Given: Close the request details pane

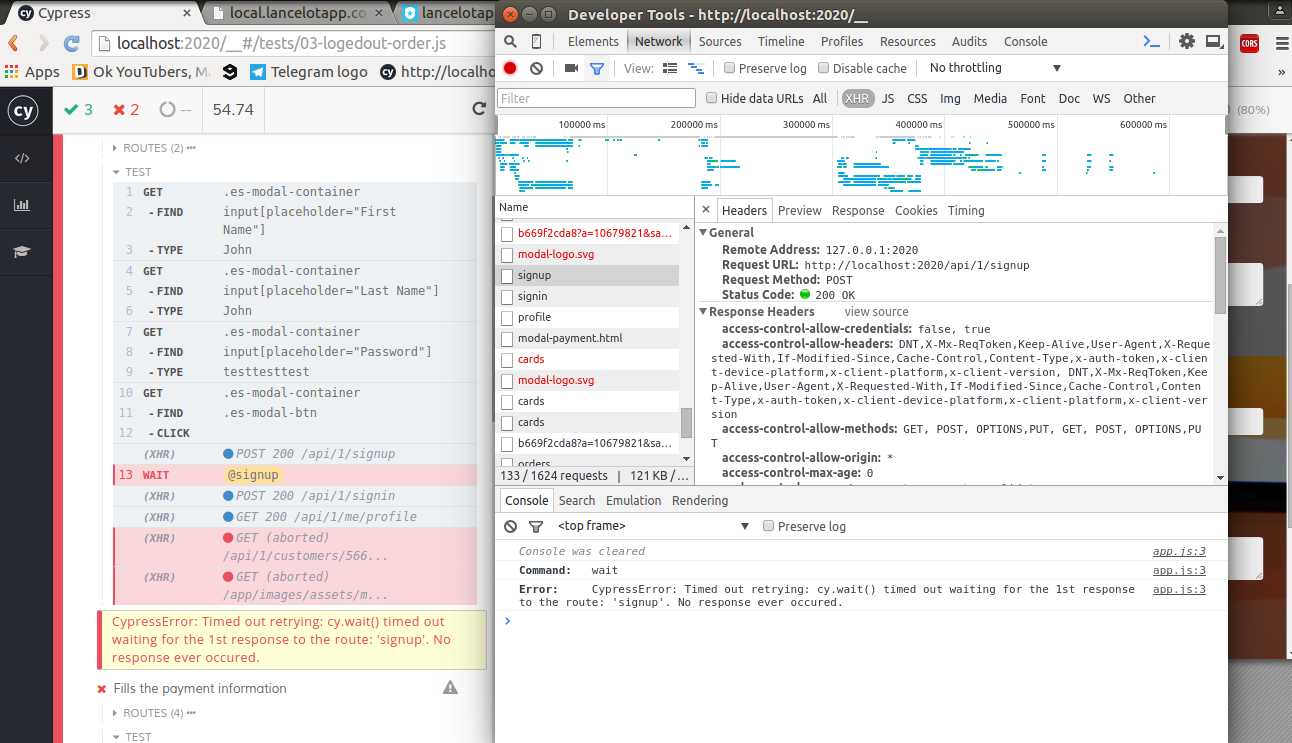Looking at the screenshot, I should pos(706,210).
